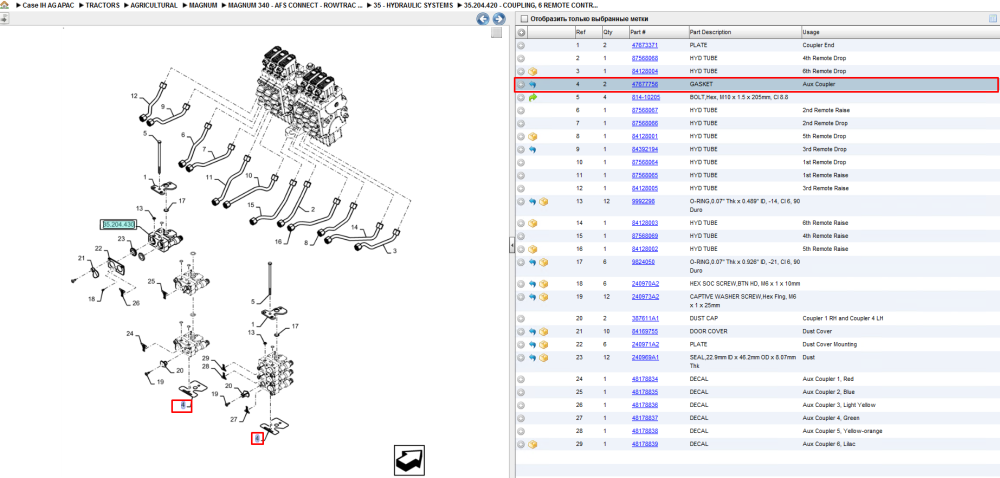Open part number link for PLATE Coupler End
The height and width of the screenshot is (478, 1000).
click(x=644, y=45)
